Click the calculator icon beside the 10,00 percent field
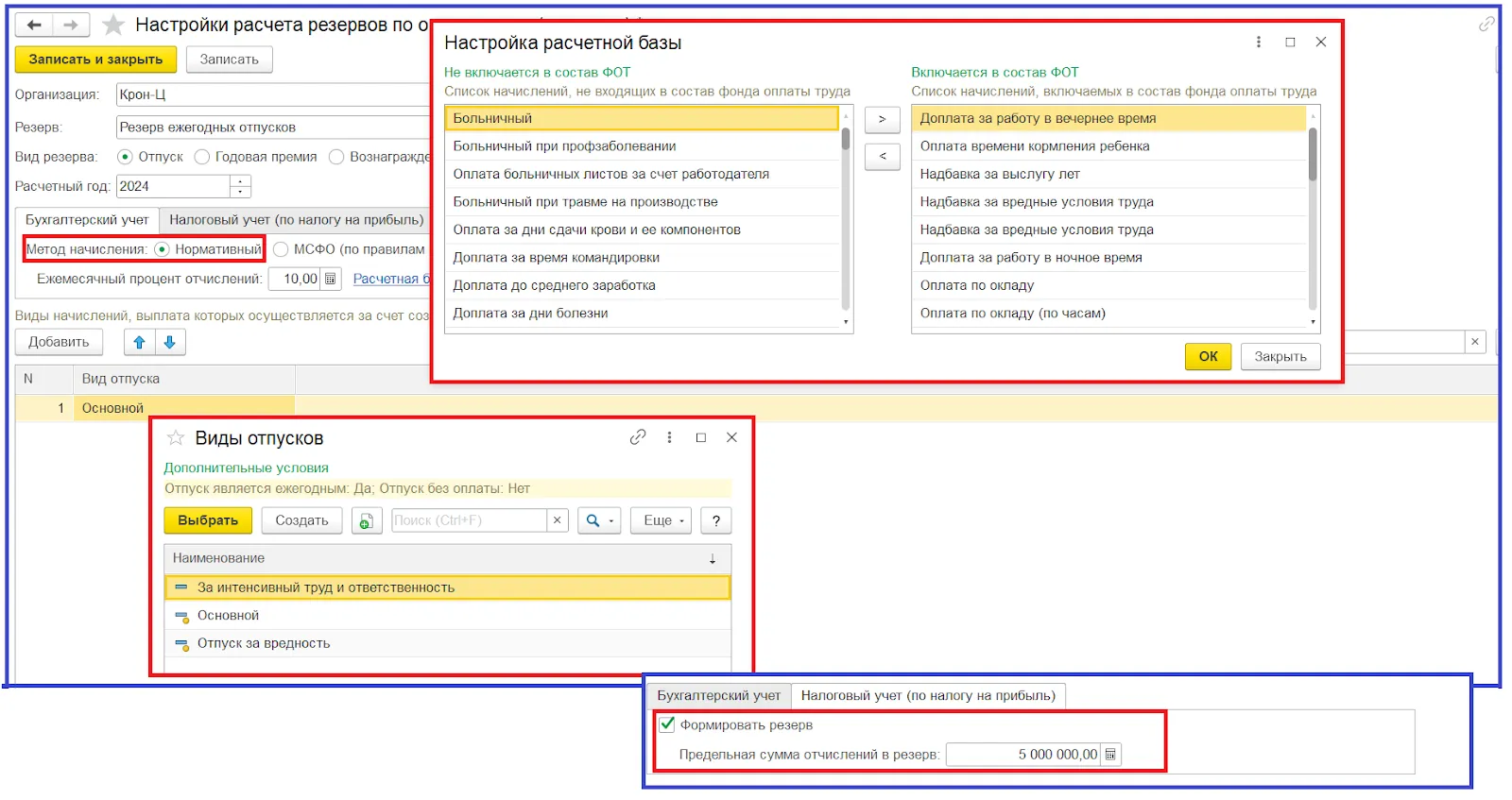 pyautogui.click(x=330, y=279)
